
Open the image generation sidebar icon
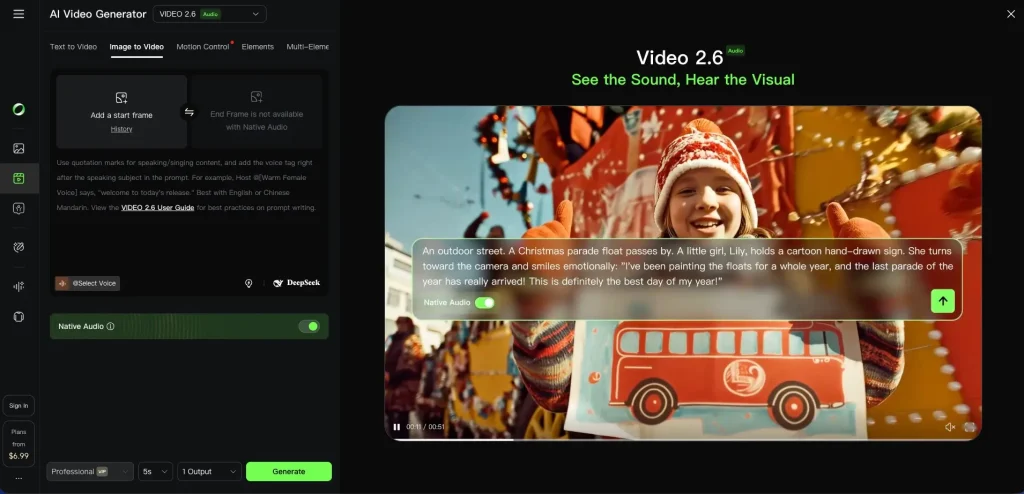tap(18, 148)
